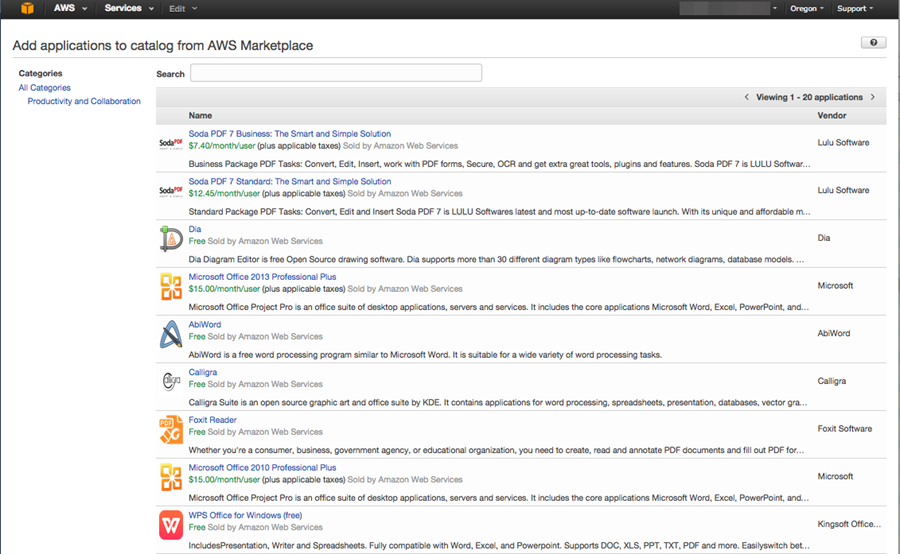
Task: Go to previous page of applications
Action: [x=746, y=97]
